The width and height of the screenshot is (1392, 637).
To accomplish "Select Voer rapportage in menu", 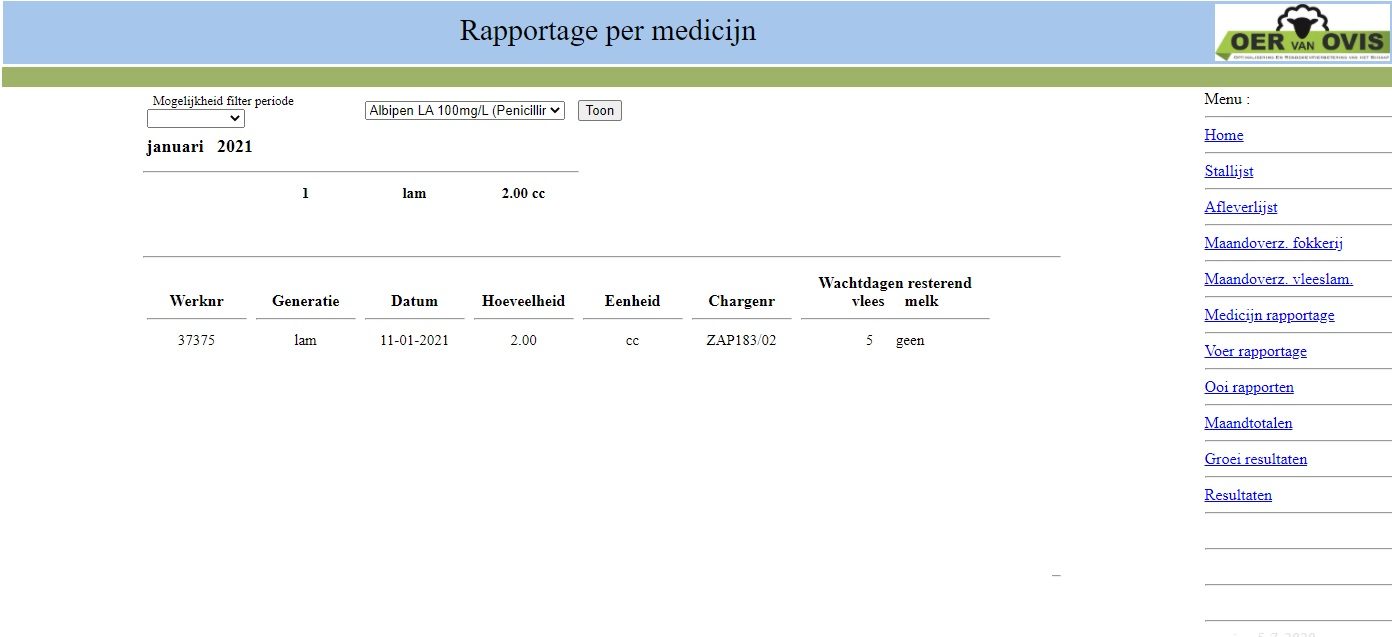I will coord(1255,351).
